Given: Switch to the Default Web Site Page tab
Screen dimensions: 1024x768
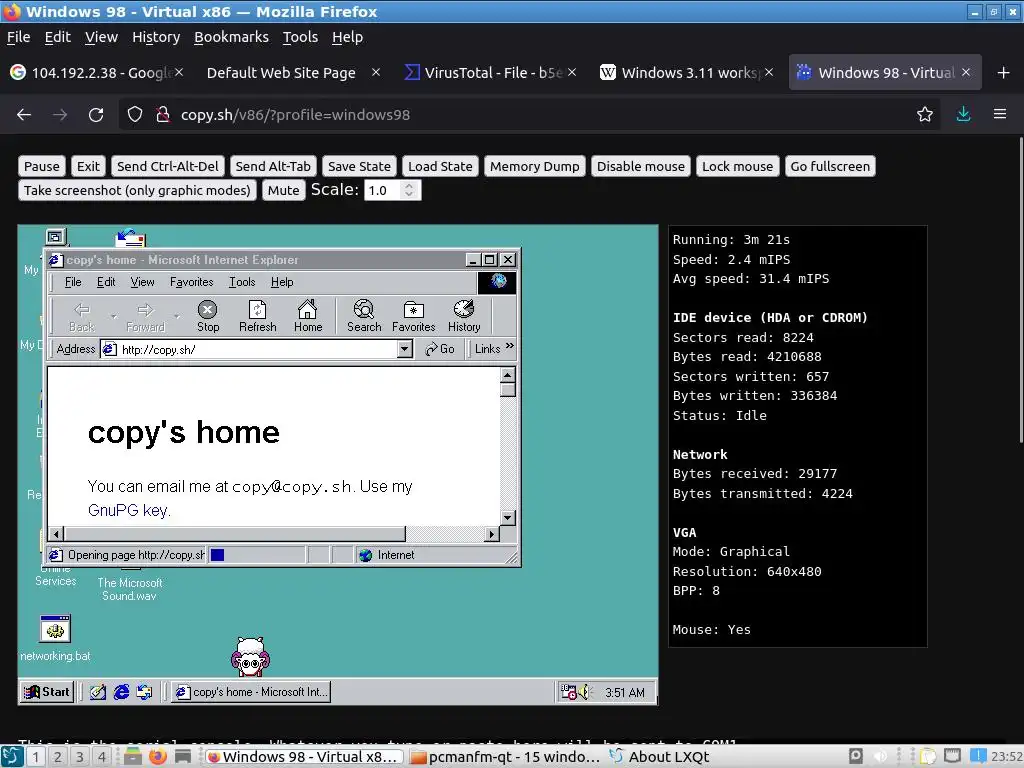Looking at the screenshot, I should (x=294, y=72).
